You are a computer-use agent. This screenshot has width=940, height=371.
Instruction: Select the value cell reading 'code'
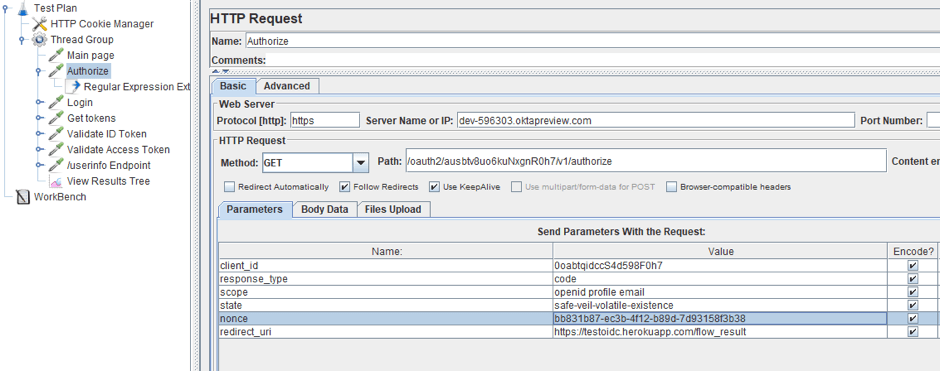[x=720, y=279]
